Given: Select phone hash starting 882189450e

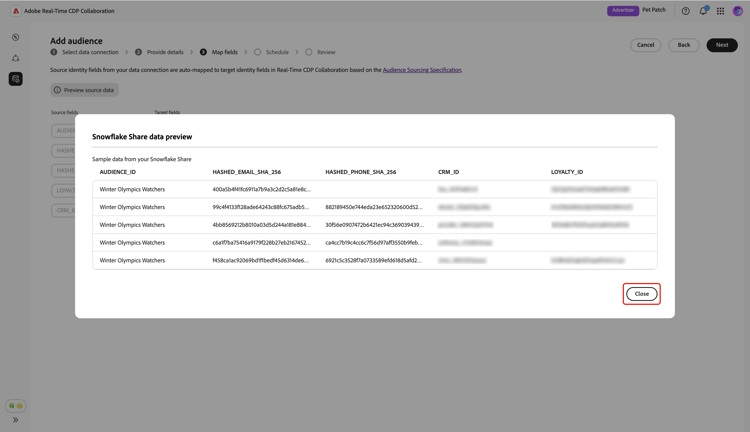Looking at the screenshot, I should (374, 207).
